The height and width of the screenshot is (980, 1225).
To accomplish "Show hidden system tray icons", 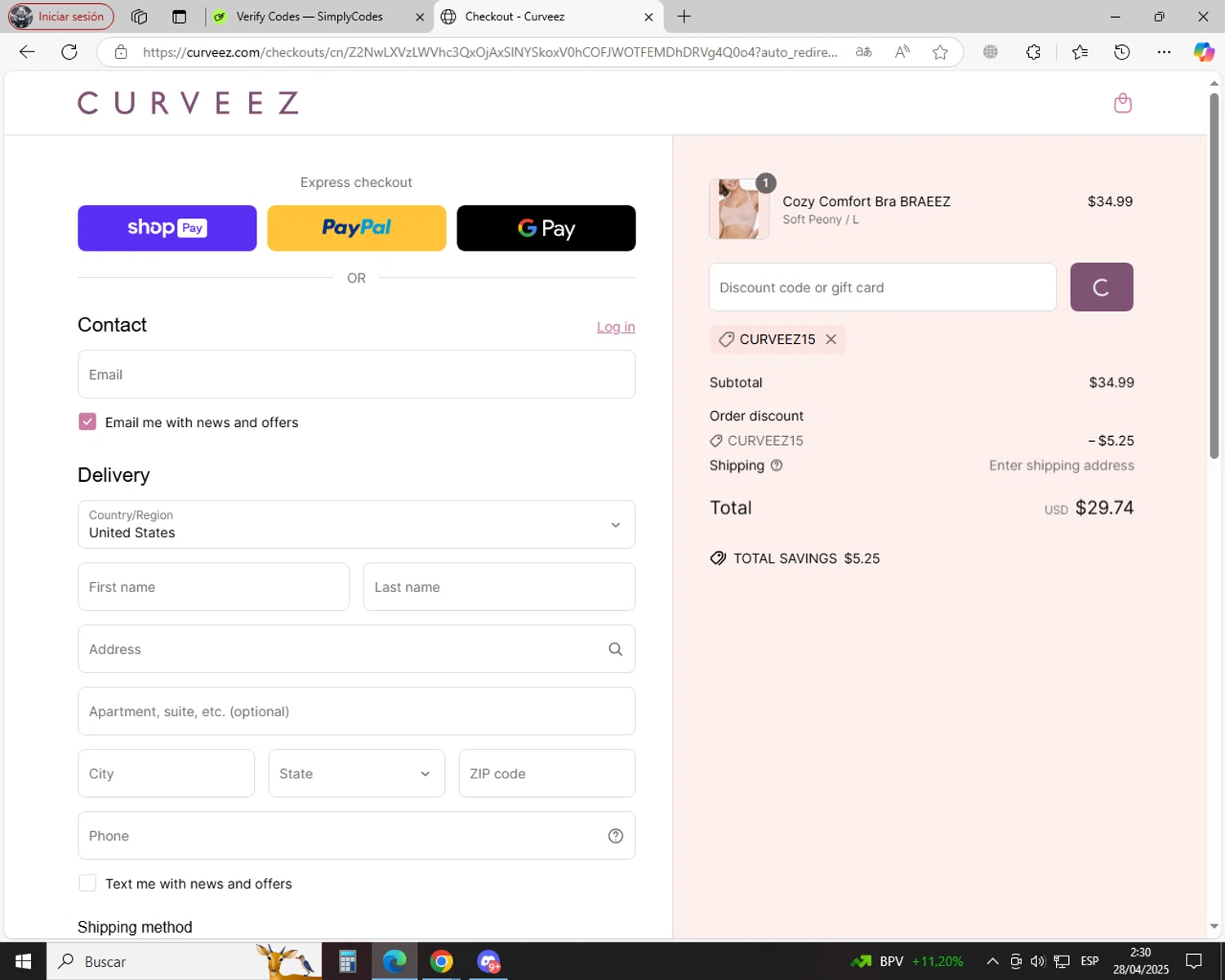I will 992,961.
